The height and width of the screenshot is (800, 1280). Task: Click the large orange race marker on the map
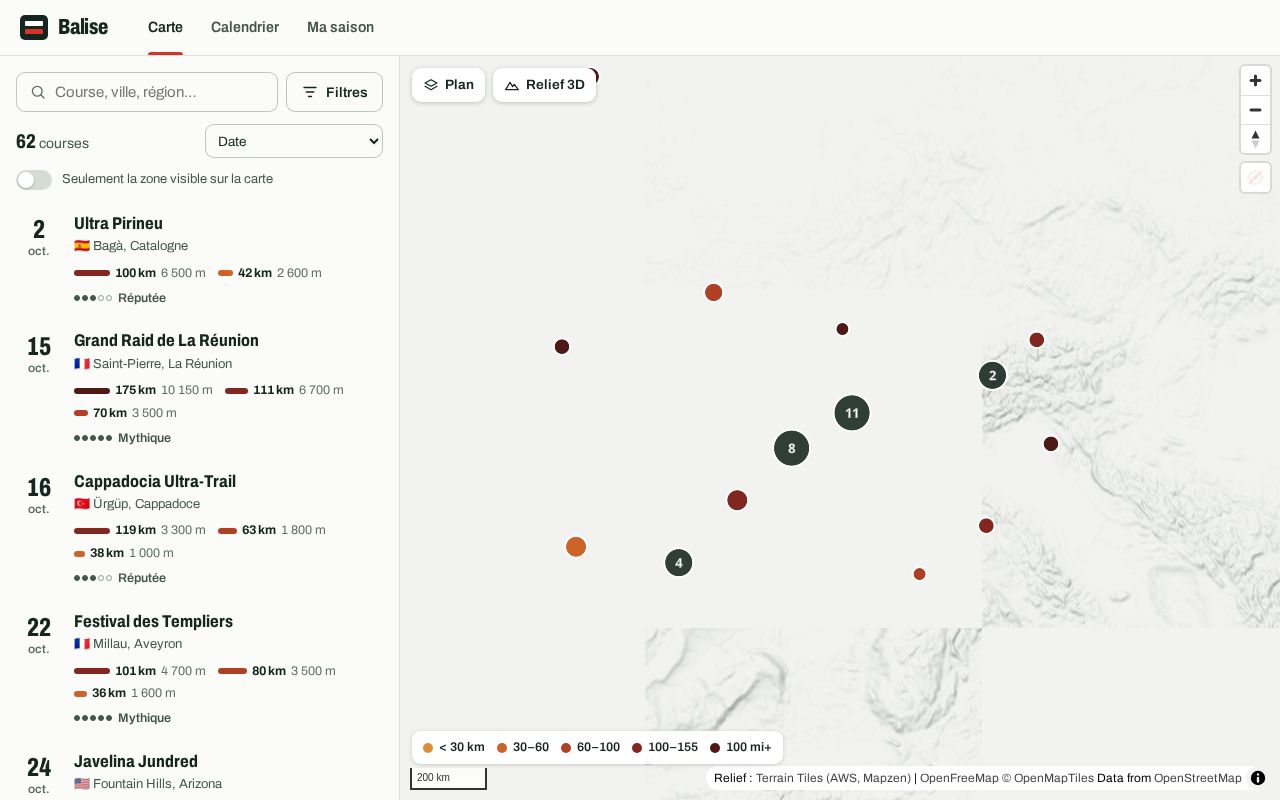tap(576, 547)
